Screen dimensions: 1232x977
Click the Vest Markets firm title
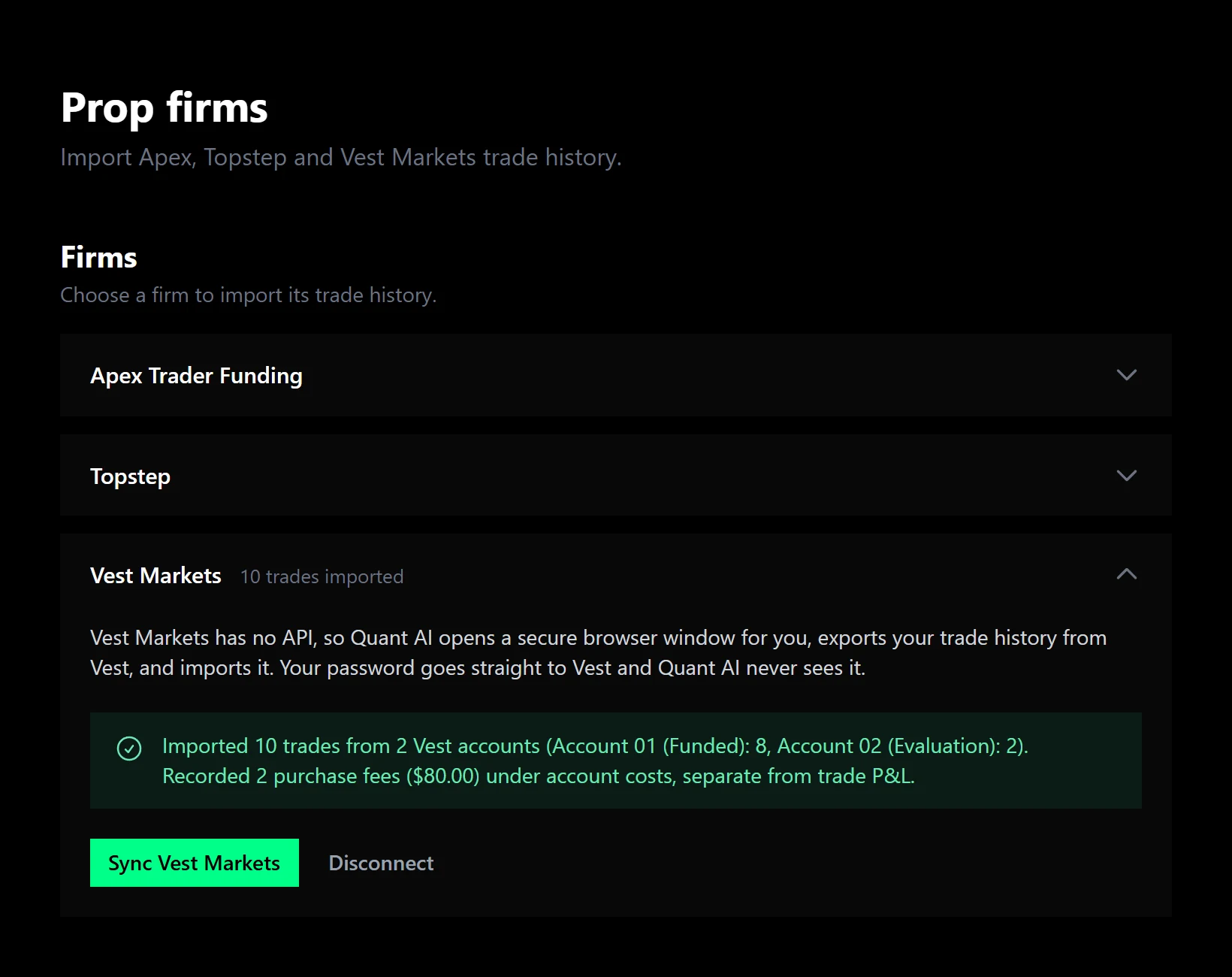click(156, 576)
